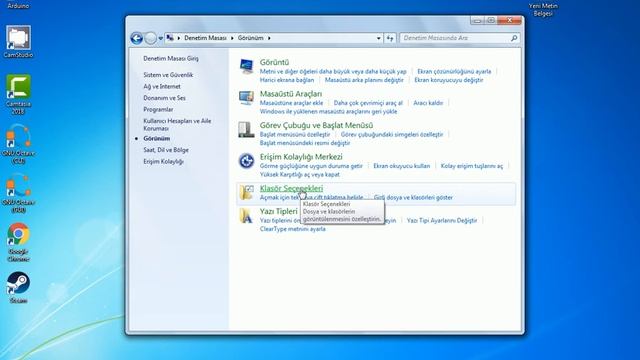Click Başlat menüsündeki resmi değiştir link

point(305,143)
